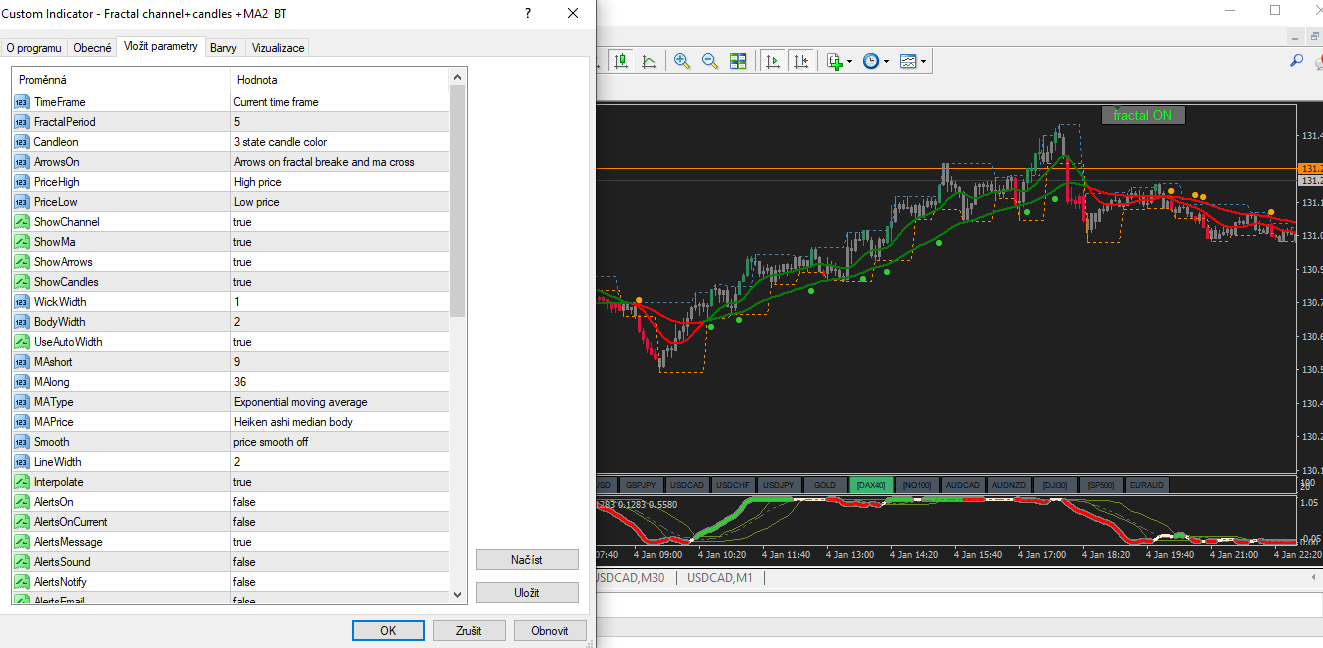
Task: Click the OK button
Action: pos(388,631)
